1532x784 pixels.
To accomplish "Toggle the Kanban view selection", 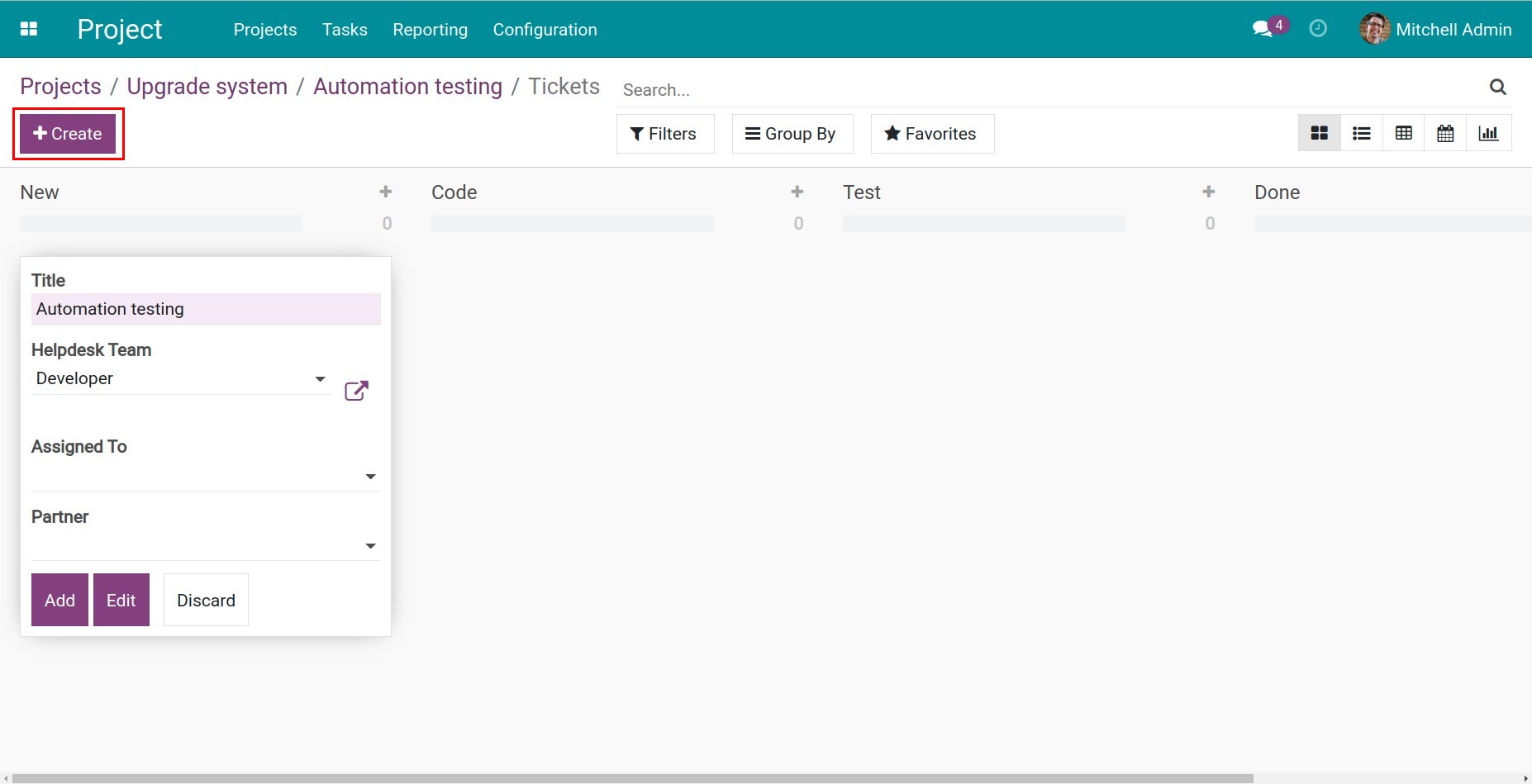I will [1319, 132].
